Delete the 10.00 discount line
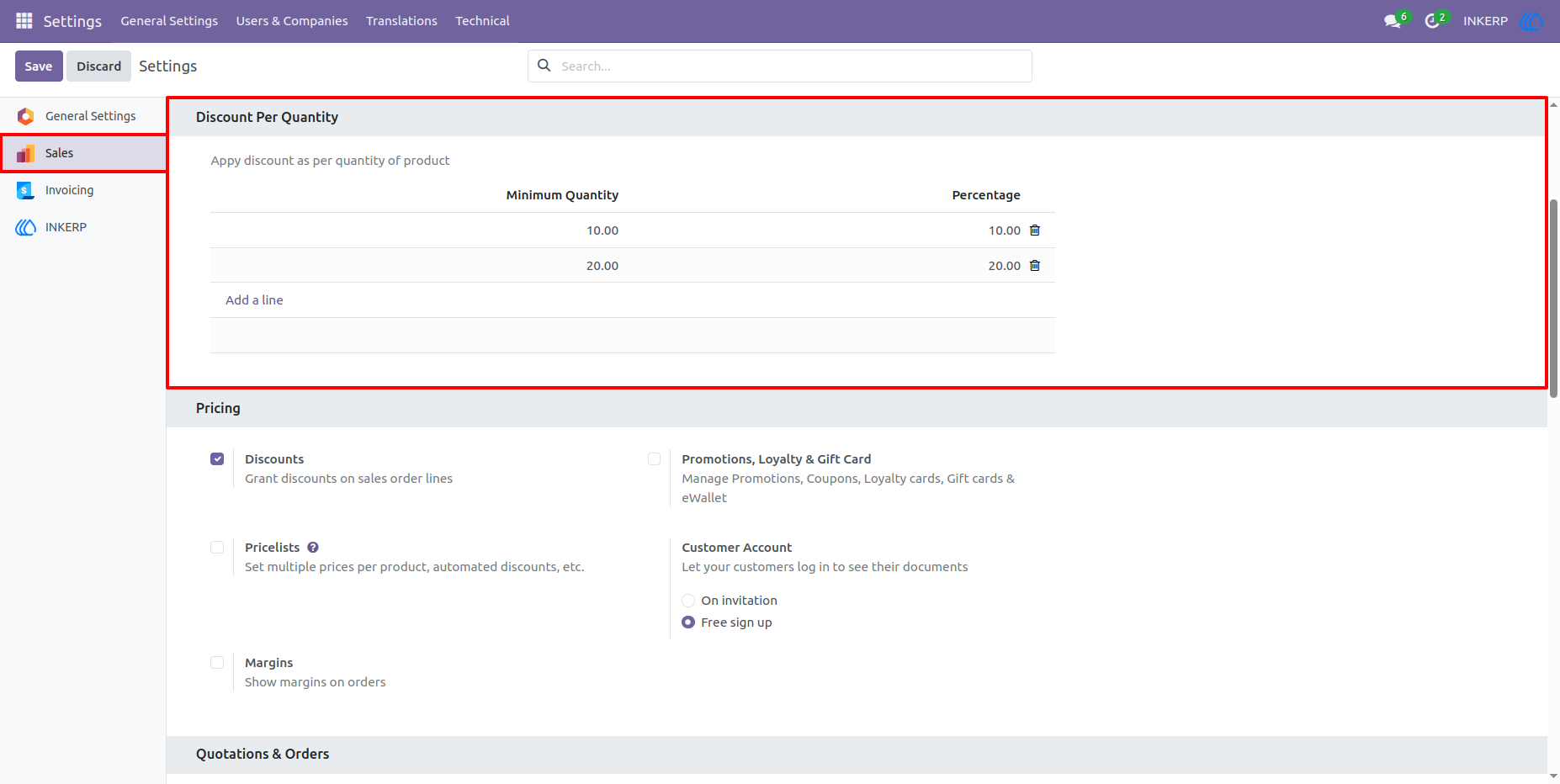This screenshot has height=784, width=1560. click(1035, 230)
